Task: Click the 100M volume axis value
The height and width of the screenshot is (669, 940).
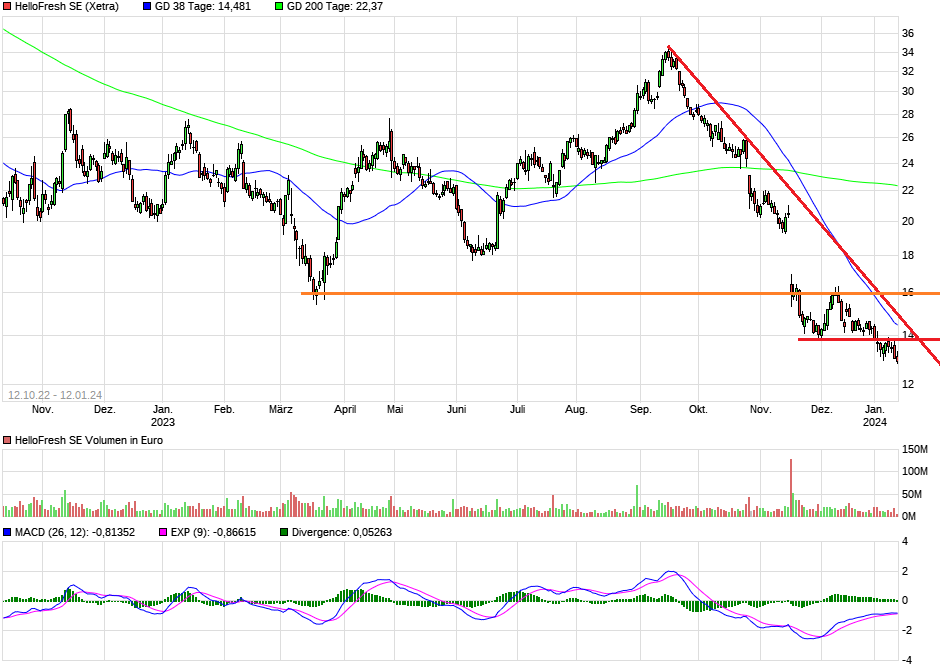Action: (915, 471)
